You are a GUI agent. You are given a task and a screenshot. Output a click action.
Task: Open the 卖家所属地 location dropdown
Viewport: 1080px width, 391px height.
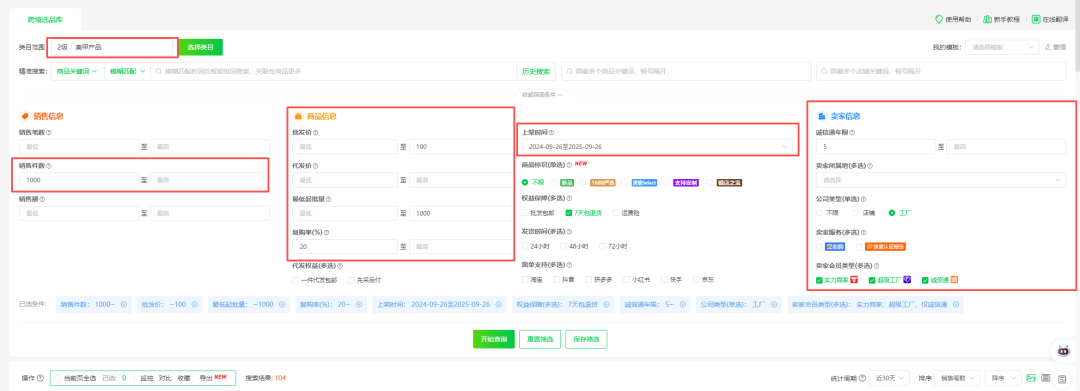[940, 180]
